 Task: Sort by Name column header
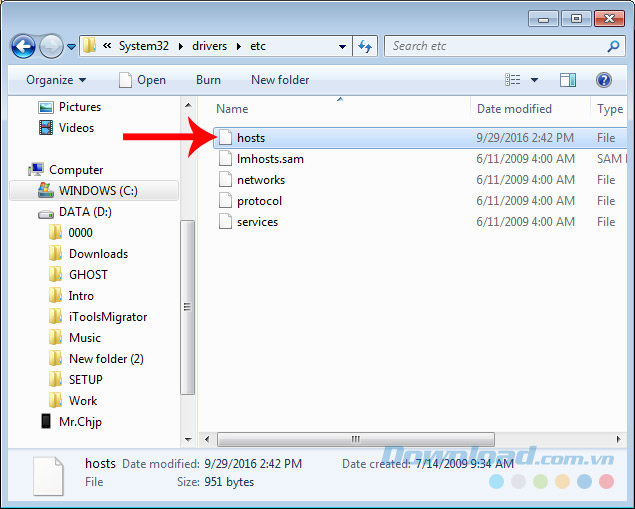pos(232,109)
